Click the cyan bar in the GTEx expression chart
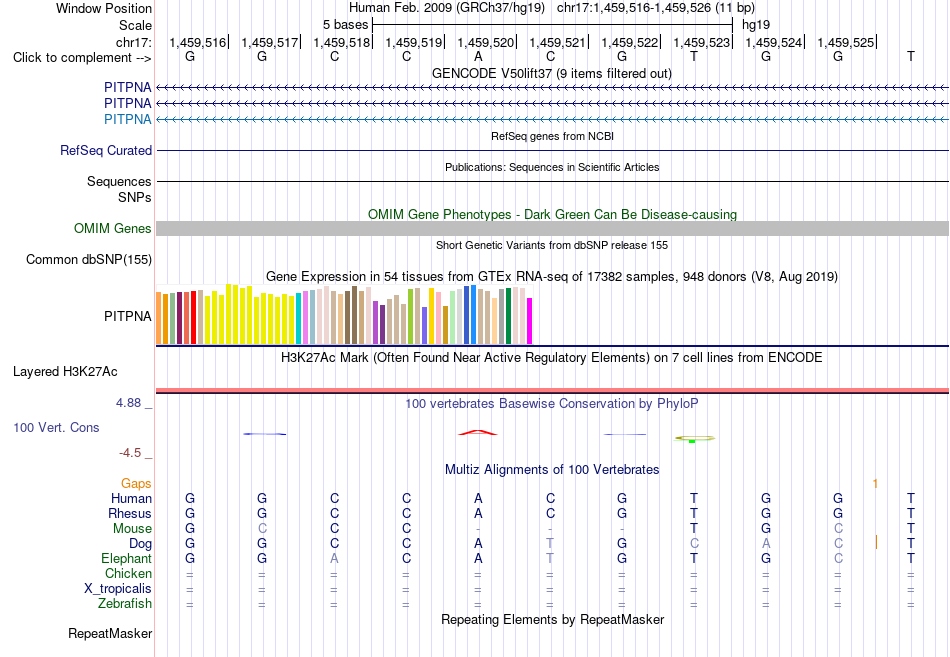The image size is (950, 657). 299,319
